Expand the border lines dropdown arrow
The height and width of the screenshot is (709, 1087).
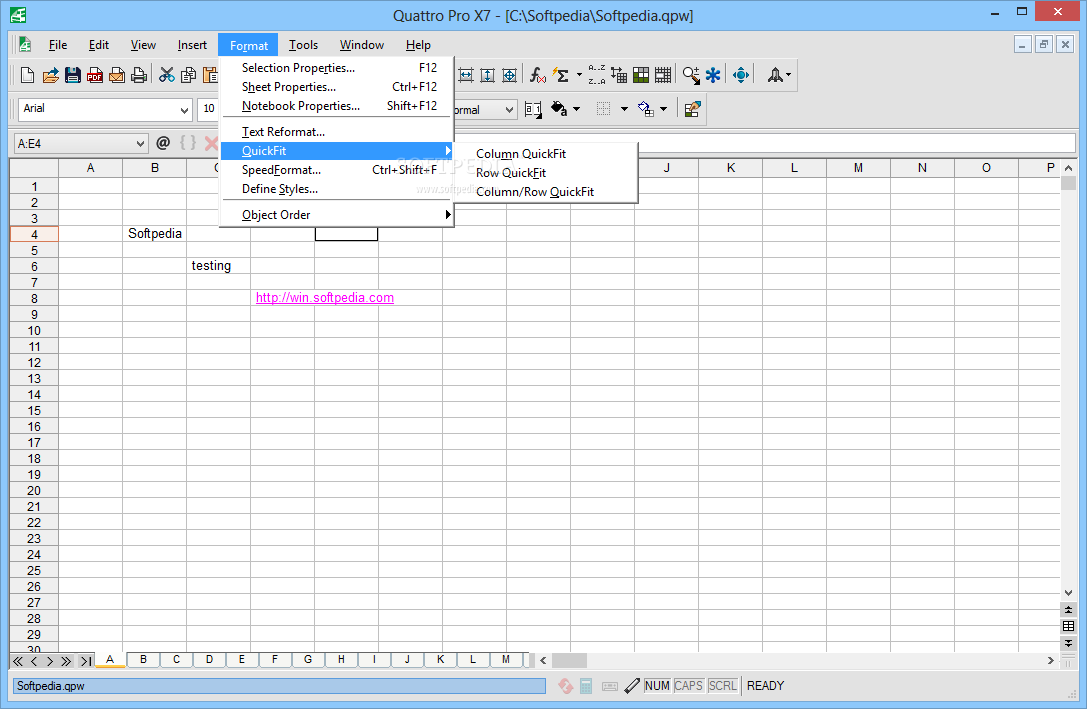click(624, 109)
